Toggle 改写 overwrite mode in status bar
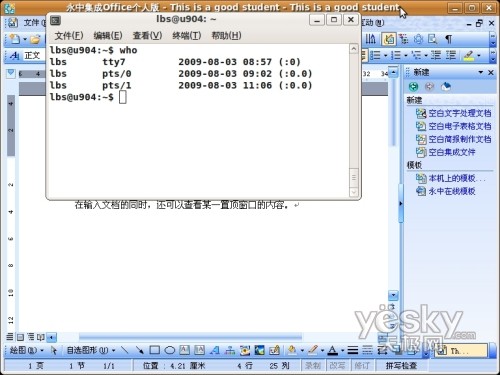The width and height of the screenshot is (500, 375). pyautogui.click(x=337, y=366)
